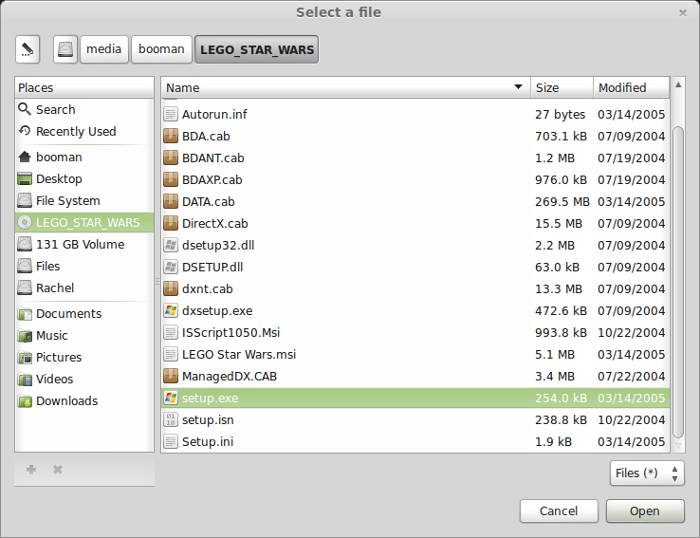Viewport: 700px width, 538px height.
Task: Navigate to the media path segment
Action: pyautogui.click(x=104, y=49)
